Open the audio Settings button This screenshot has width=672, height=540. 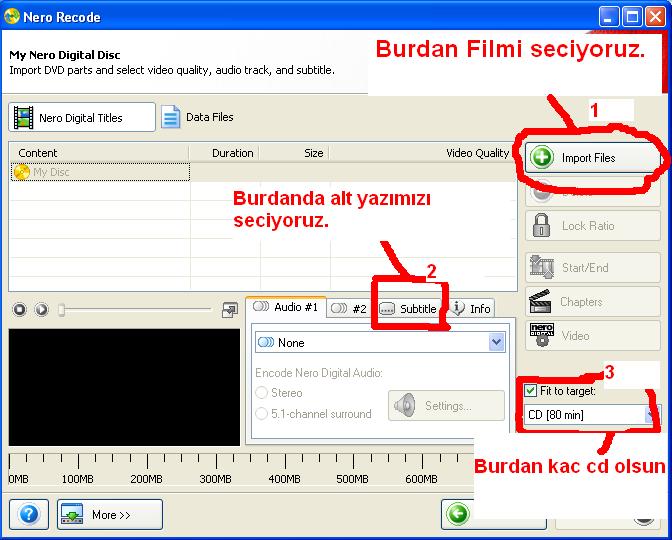[446, 405]
